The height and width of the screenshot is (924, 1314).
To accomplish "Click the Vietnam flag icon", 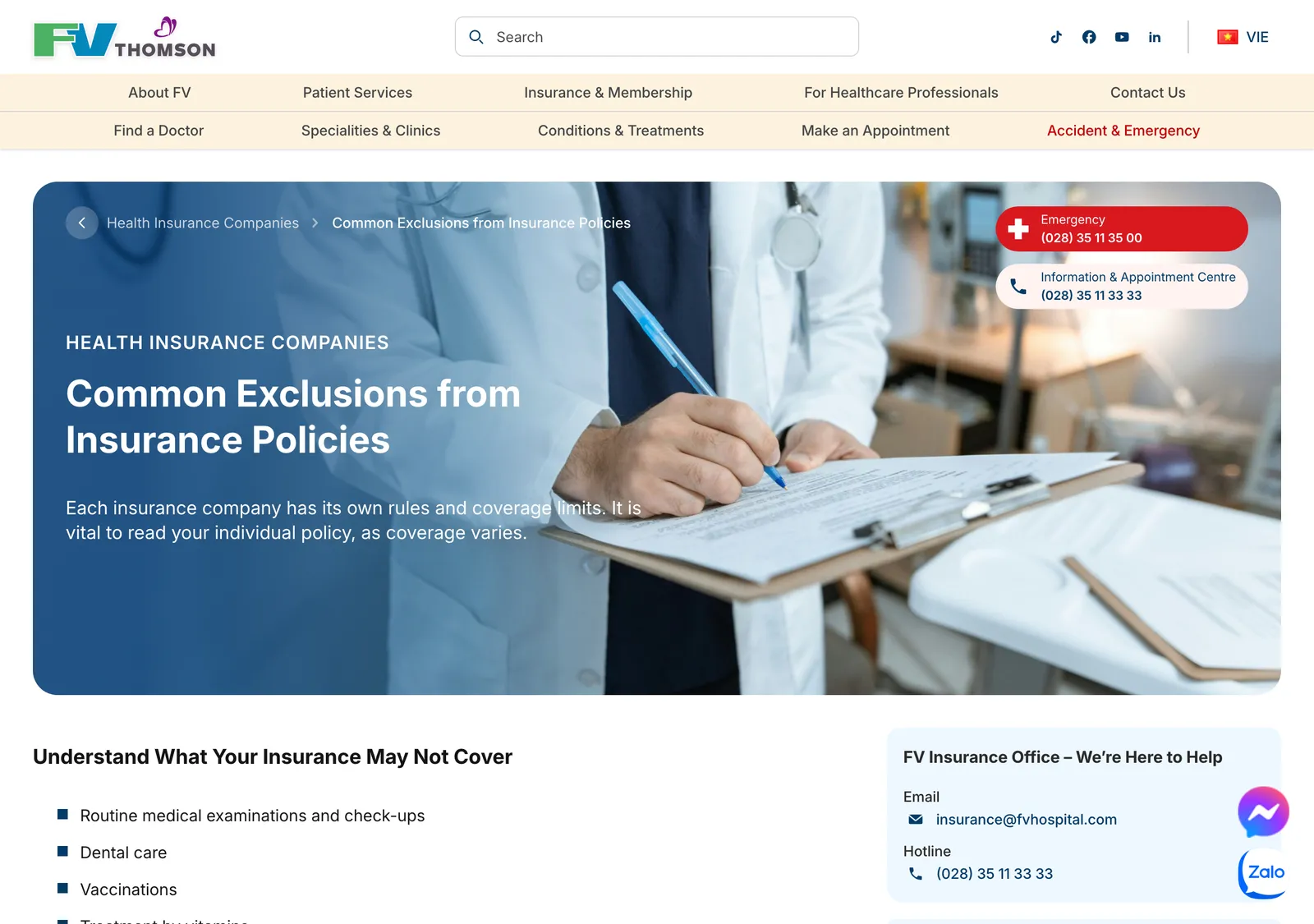I will (x=1228, y=37).
